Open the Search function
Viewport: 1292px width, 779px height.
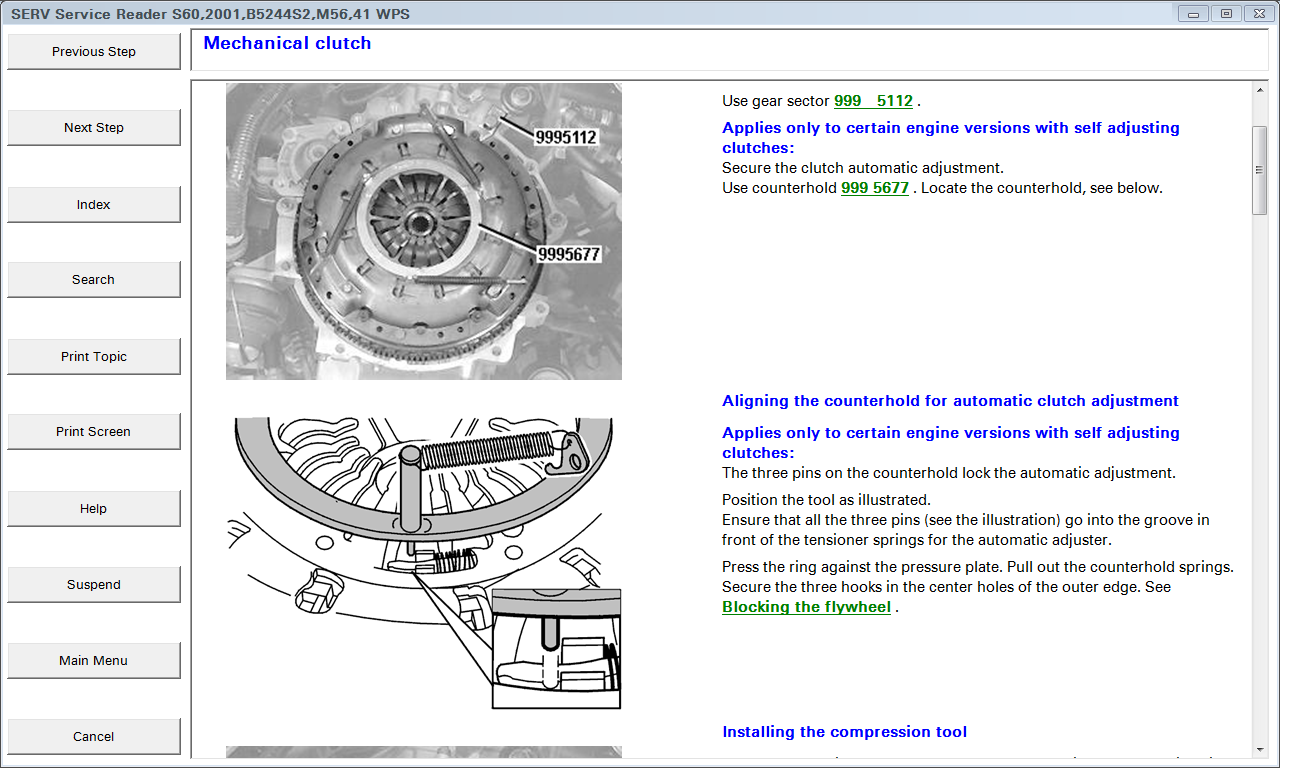pos(94,280)
